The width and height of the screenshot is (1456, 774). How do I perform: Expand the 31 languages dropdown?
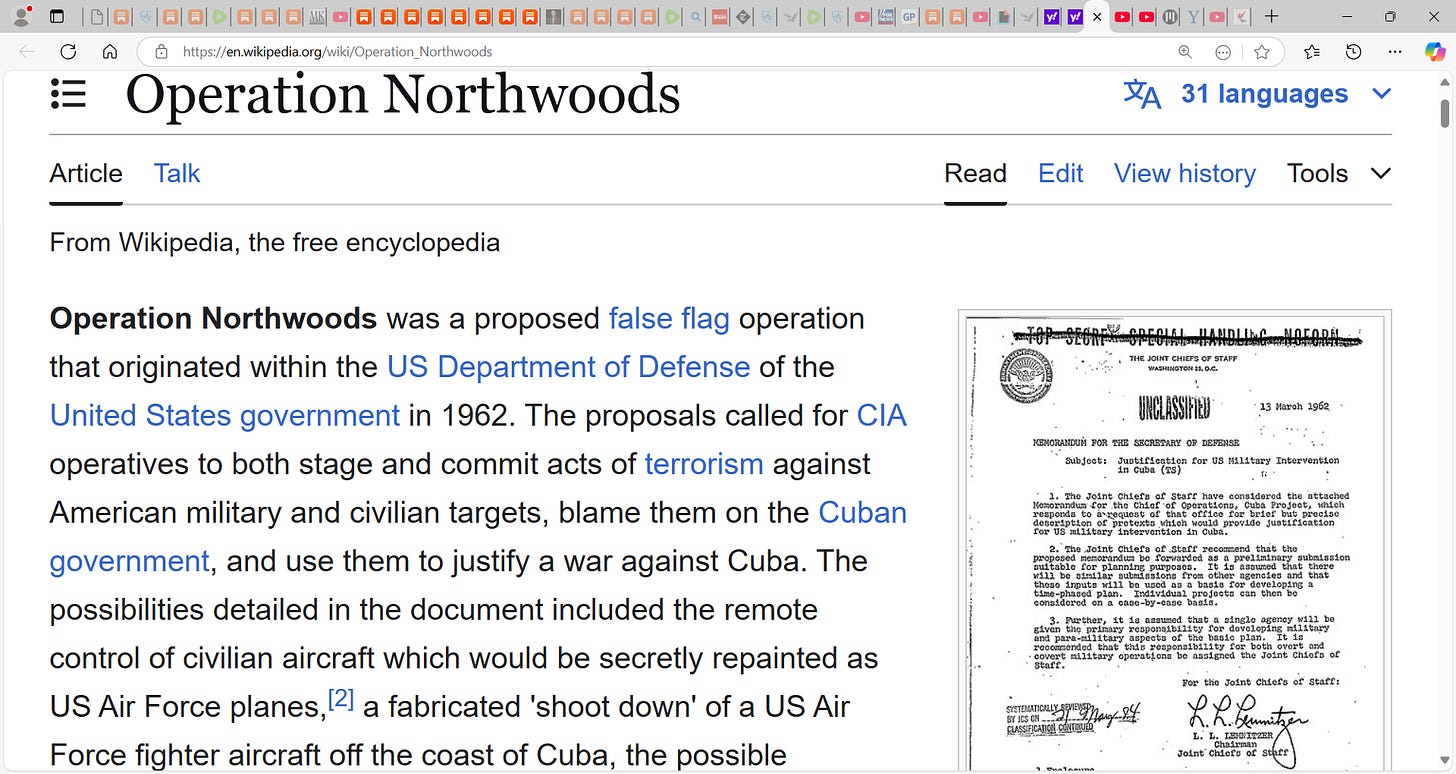[x=1258, y=94]
